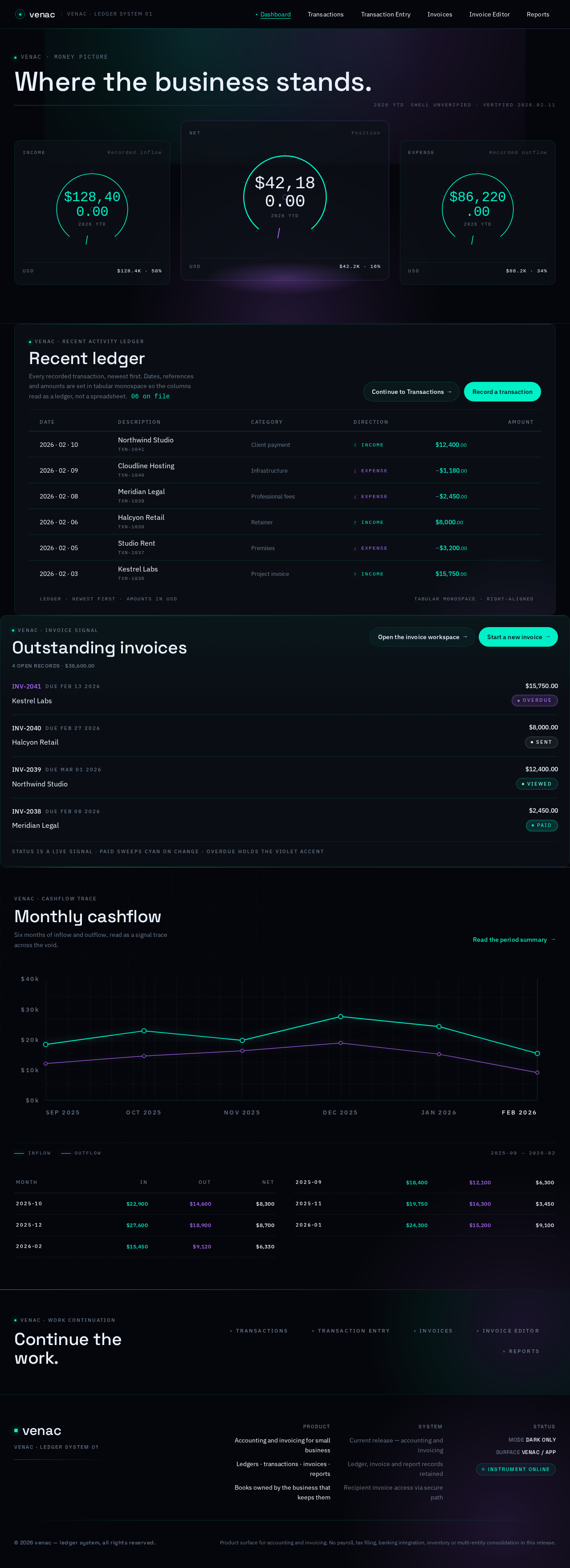This screenshot has width=570, height=1568.
Task: Select the Cloudline Hosting ledger row
Action: coord(285,470)
